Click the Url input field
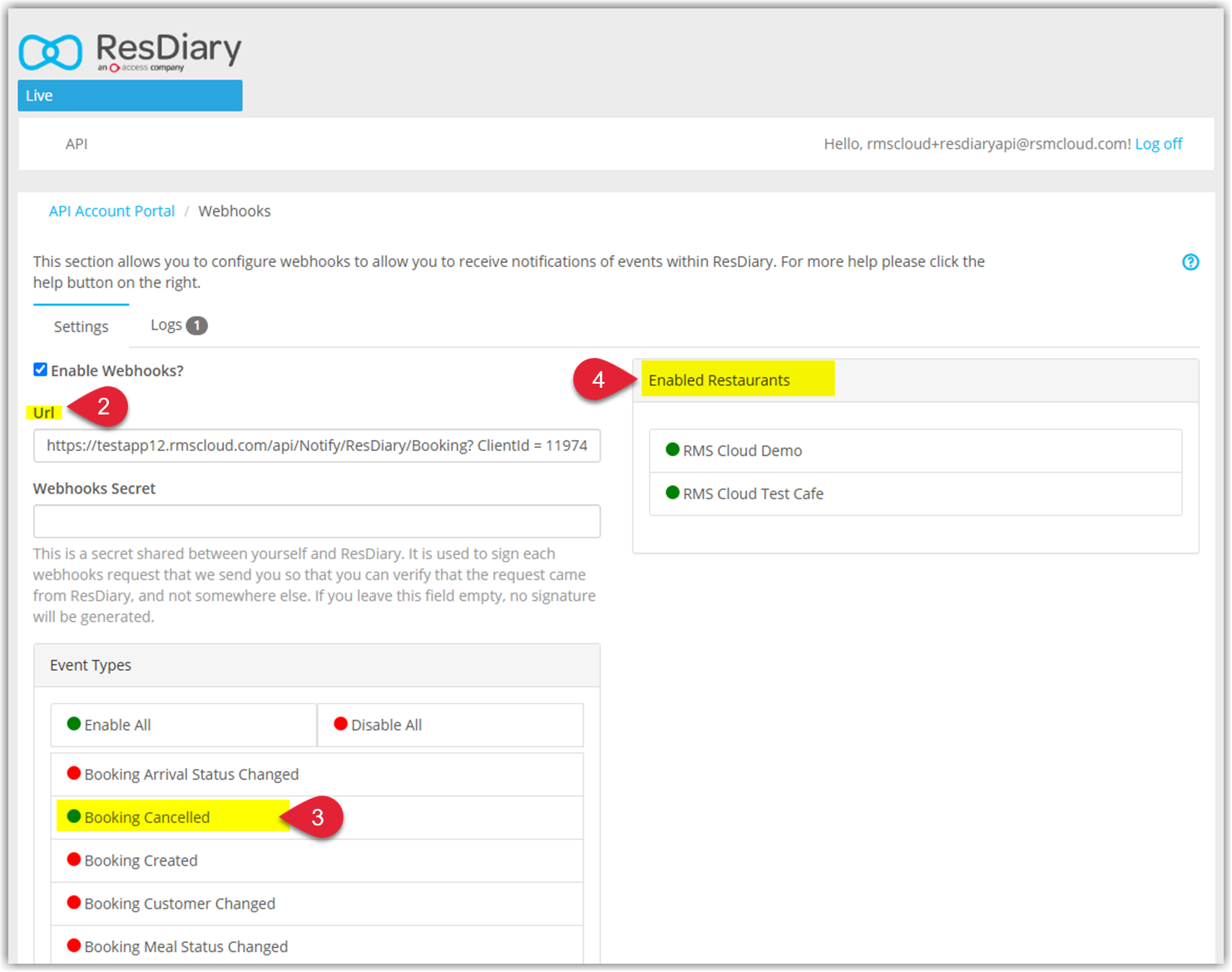Viewport: 1232px width, 972px height. coord(317,446)
